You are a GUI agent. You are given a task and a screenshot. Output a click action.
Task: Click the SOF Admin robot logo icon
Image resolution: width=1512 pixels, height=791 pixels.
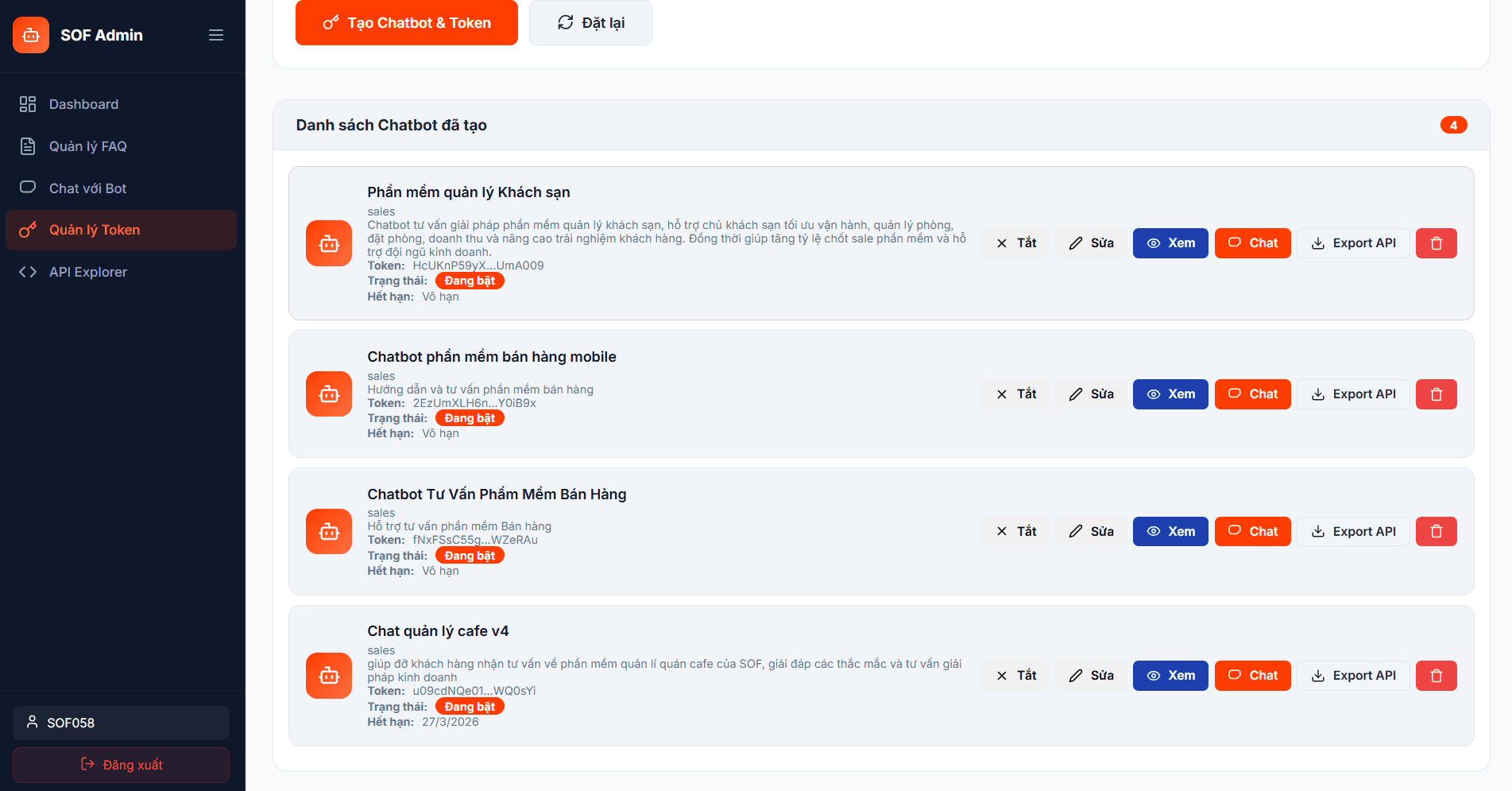pos(30,34)
